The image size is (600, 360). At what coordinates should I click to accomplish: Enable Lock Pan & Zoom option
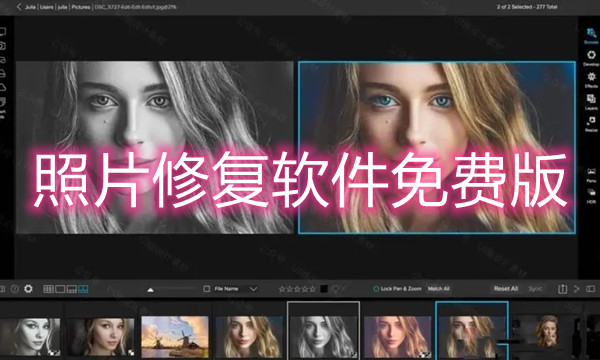click(397, 289)
